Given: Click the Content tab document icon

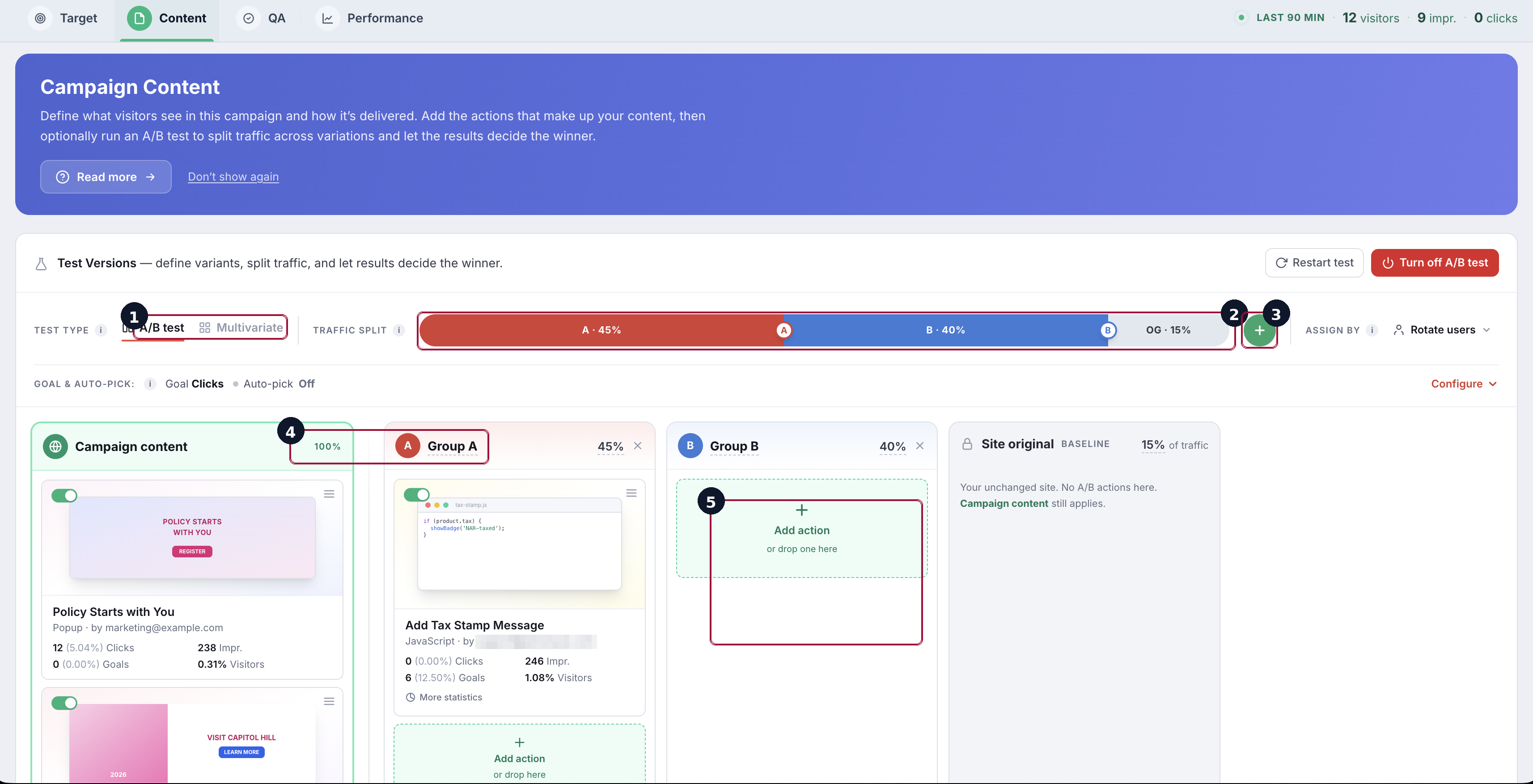Looking at the screenshot, I should click(x=139, y=18).
